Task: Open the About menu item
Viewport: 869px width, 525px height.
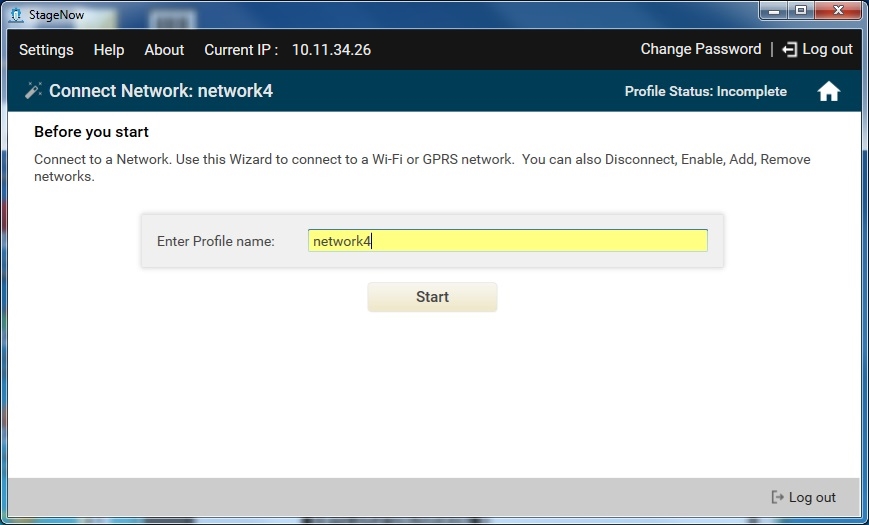Action: point(164,49)
